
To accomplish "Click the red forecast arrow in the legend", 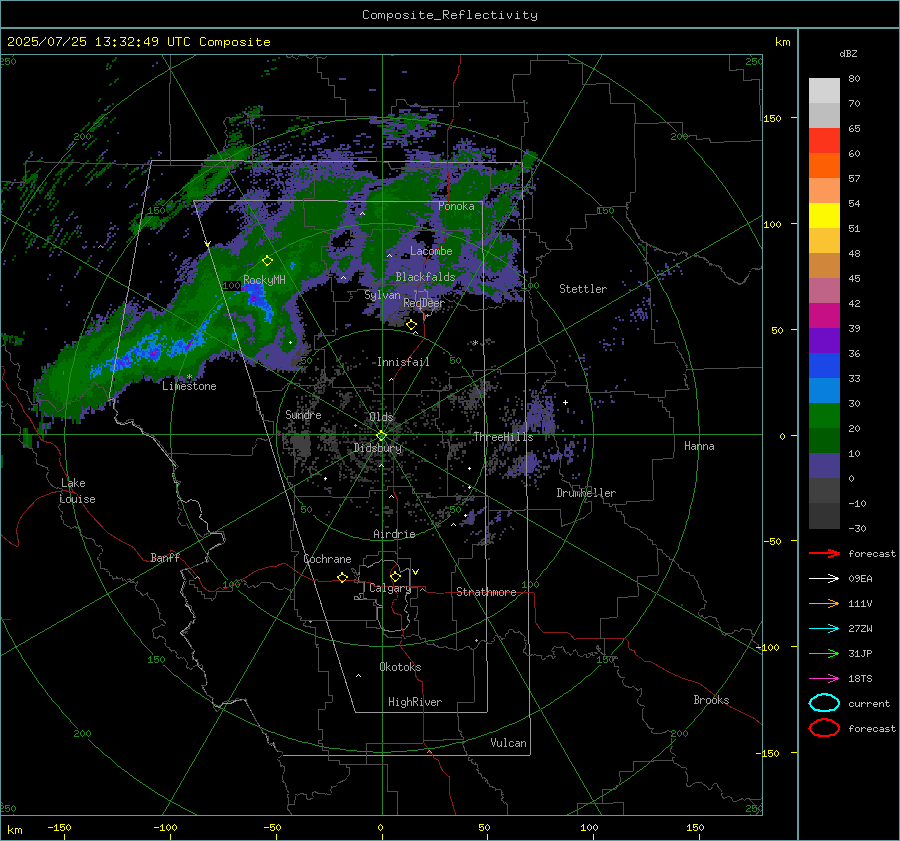I will (x=824, y=553).
